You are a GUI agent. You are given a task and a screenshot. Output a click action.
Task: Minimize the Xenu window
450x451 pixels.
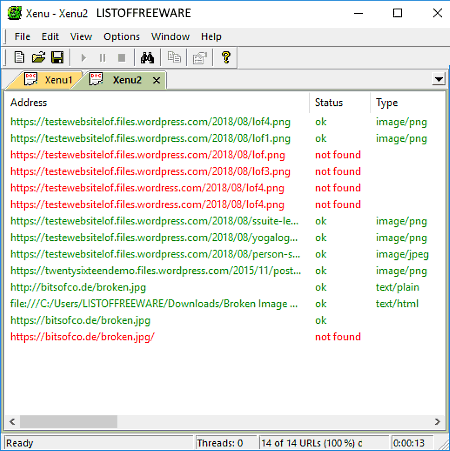coord(359,13)
